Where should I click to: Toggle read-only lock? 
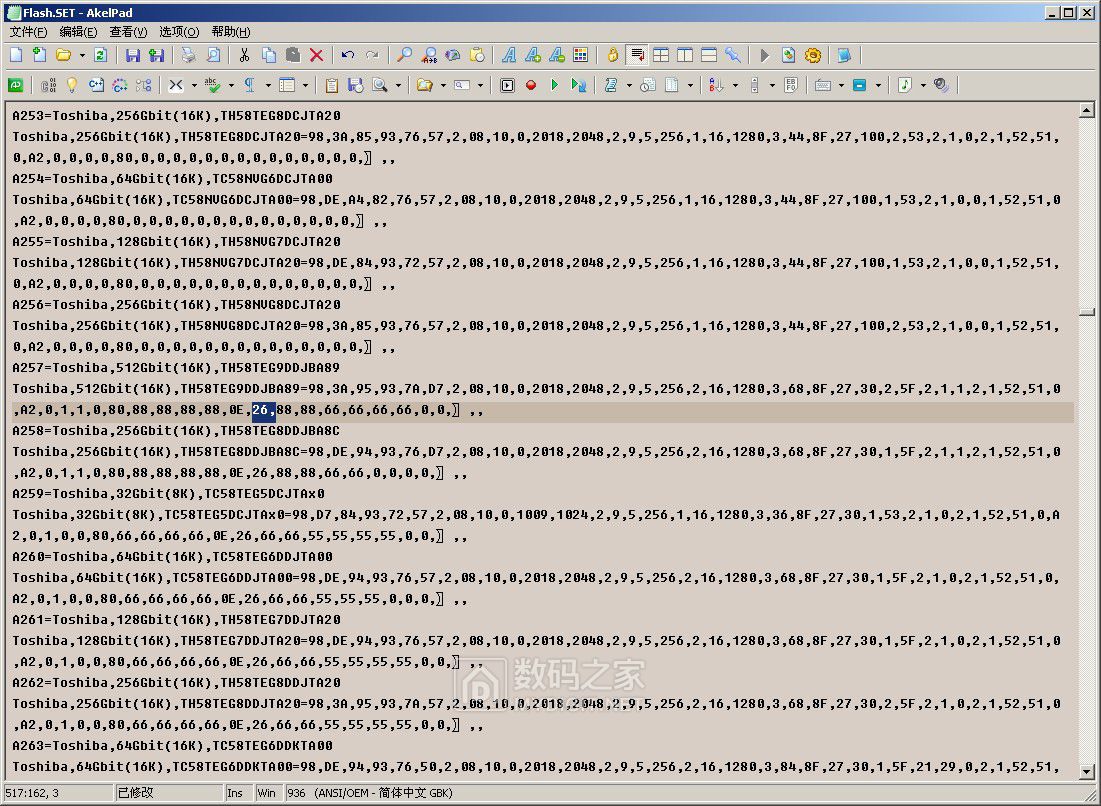click(x=613, y=55)
